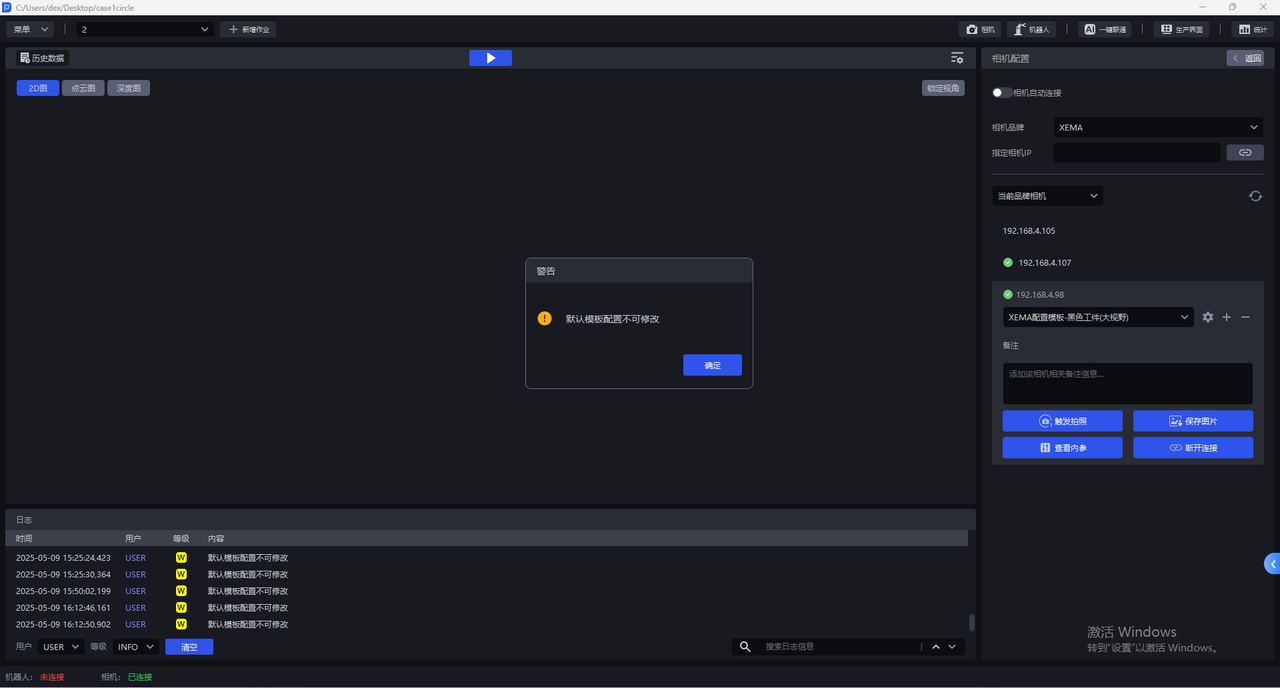Expand the 当前品牌相机 filter dropdown
Image resolution: width=1280 pixels, height=688 pixels.
[1047, 196]
